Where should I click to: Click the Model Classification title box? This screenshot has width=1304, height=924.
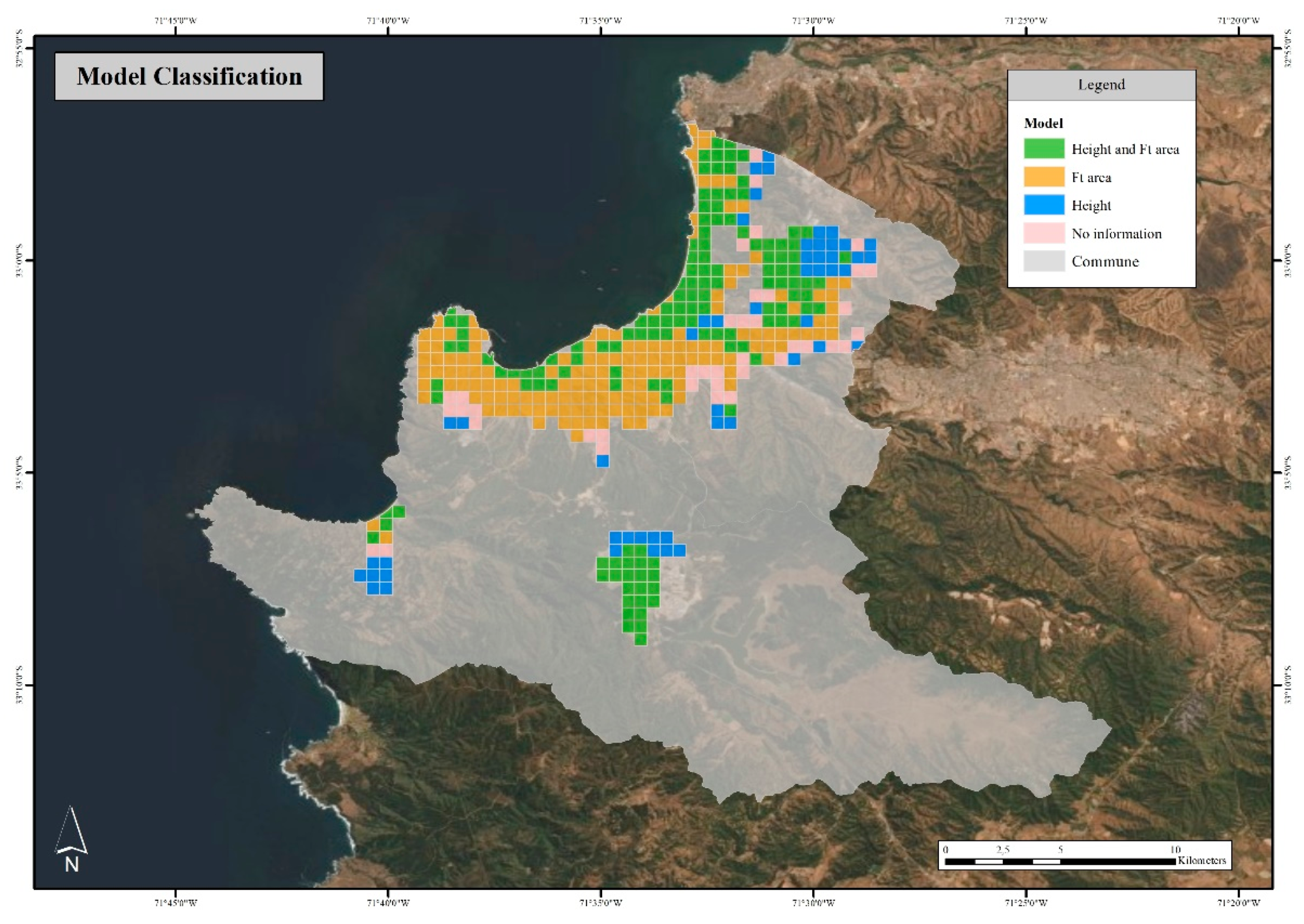point(189,77)
